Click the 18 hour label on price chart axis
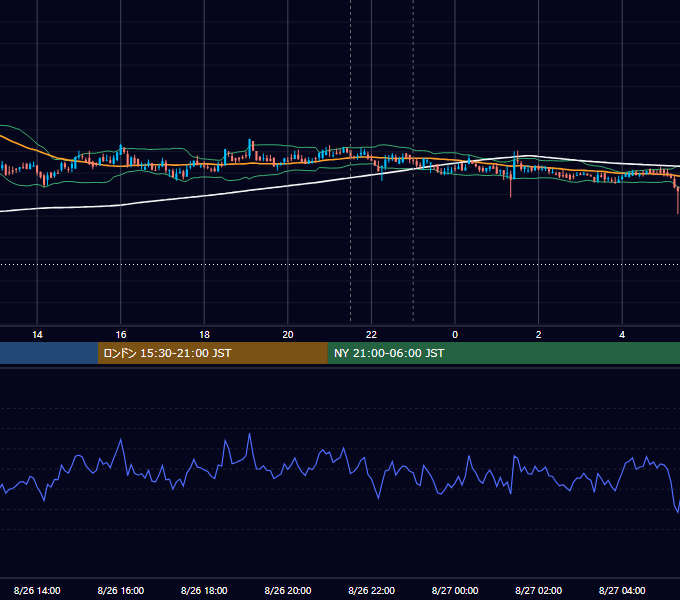Image resolution: width=680 pixels, height=600 pixels. click(x=204, y=335)
